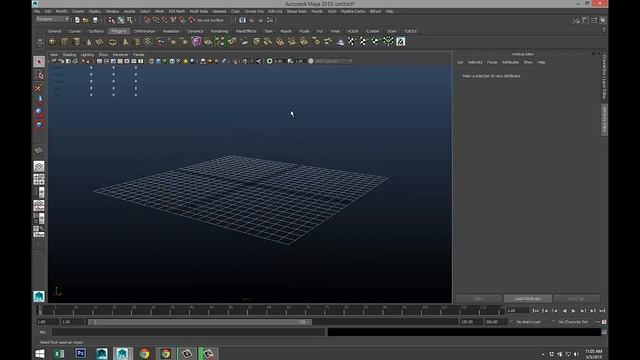Viewport: 640px width, 360px height.
Task: Create a new scene from status line
Action: pyautogui.click(x=77, y=20)
